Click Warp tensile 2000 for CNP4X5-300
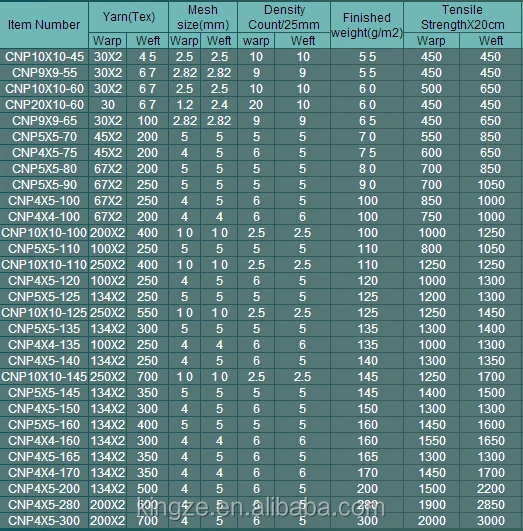Screen dimensions: 523x531 click(x=432, y=521)
